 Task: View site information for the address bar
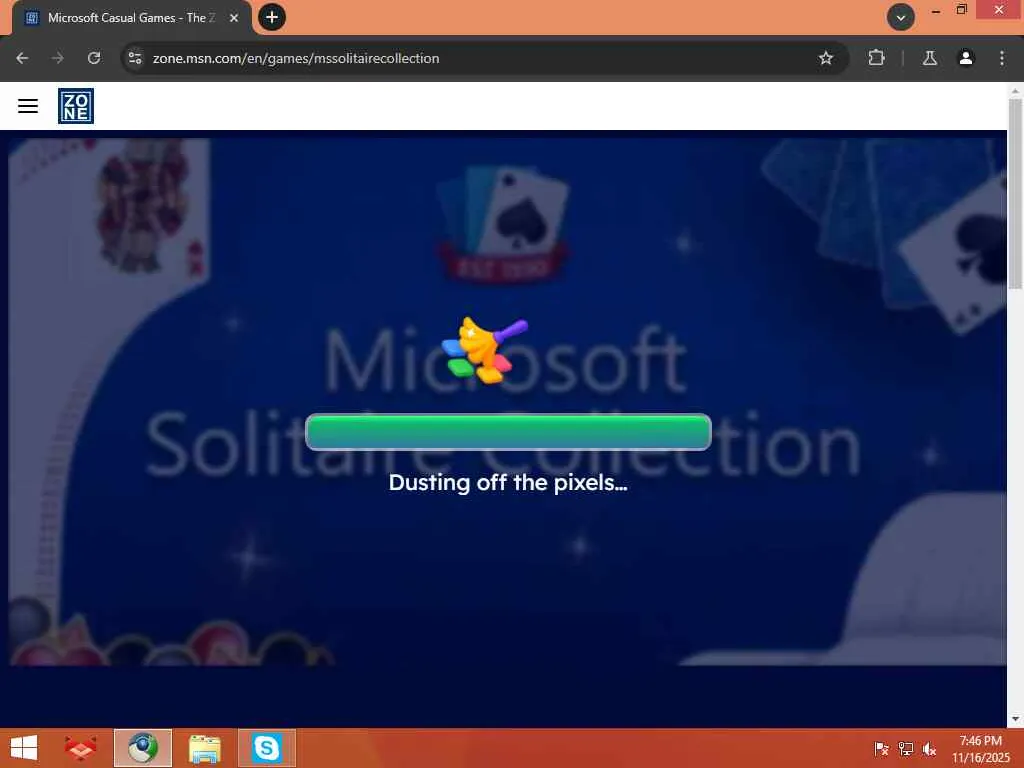click(x=135, y=58)
